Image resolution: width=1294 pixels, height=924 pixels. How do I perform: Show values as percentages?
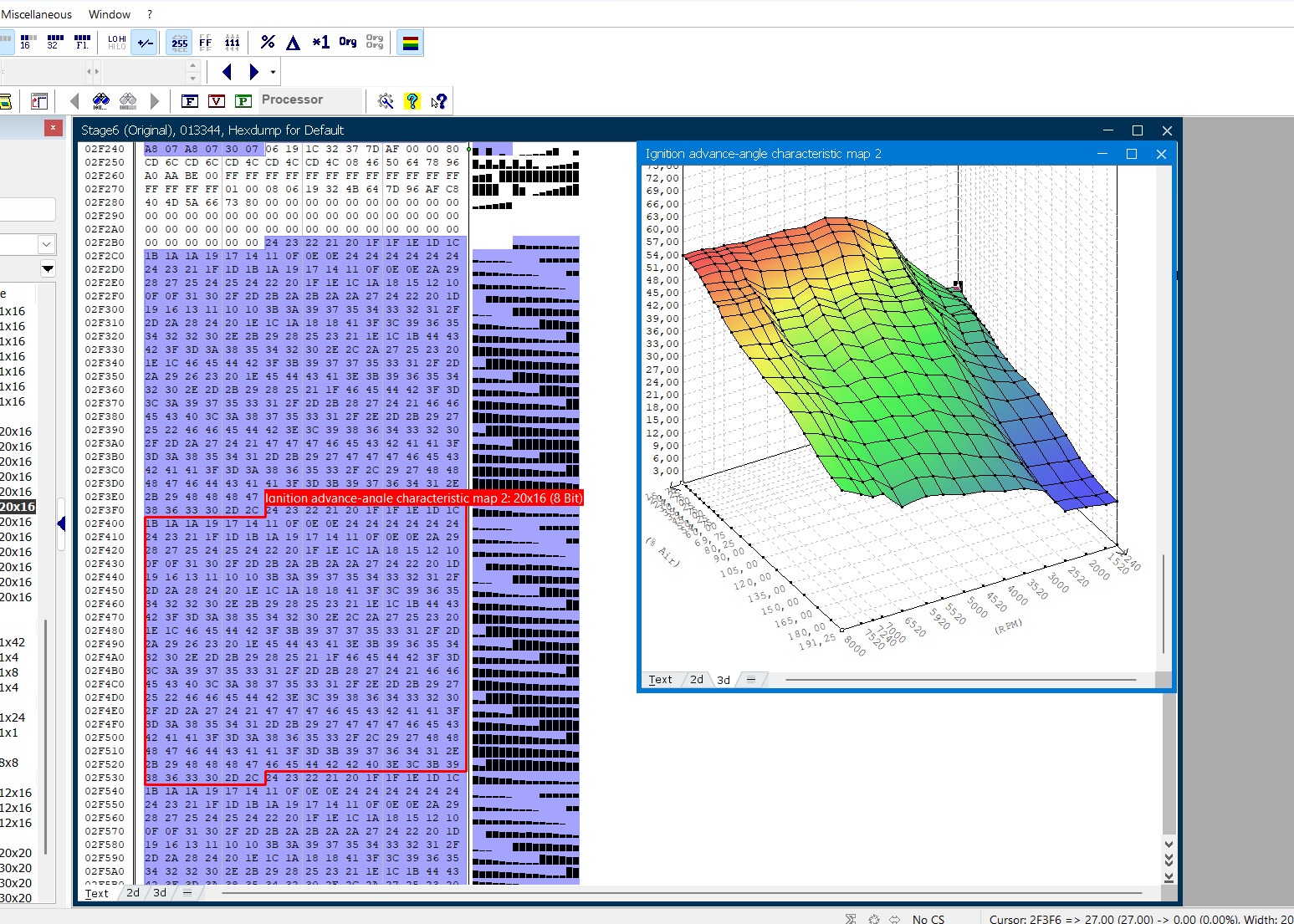(x=267, y=42)
